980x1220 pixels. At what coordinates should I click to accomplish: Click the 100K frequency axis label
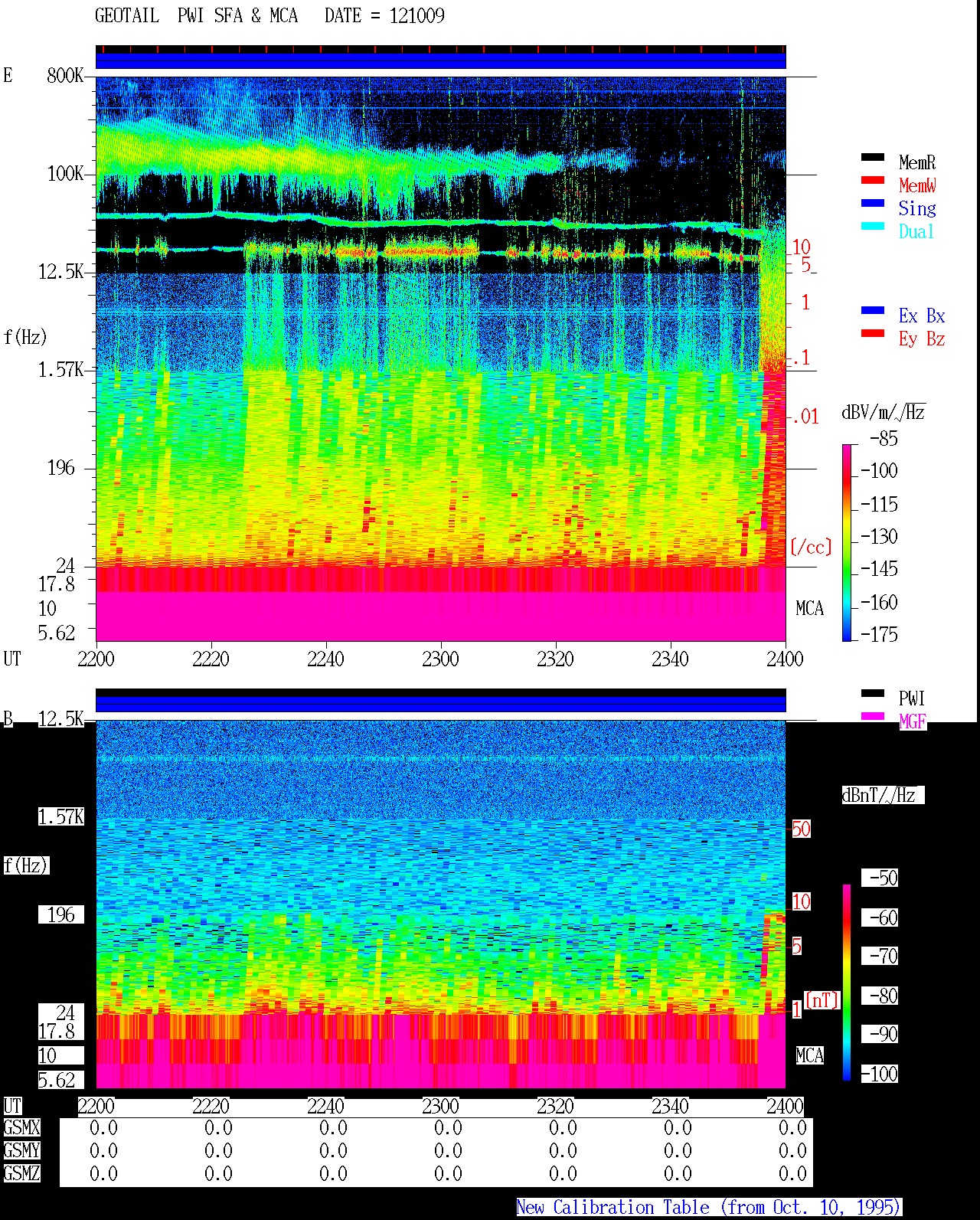point(65,173)
